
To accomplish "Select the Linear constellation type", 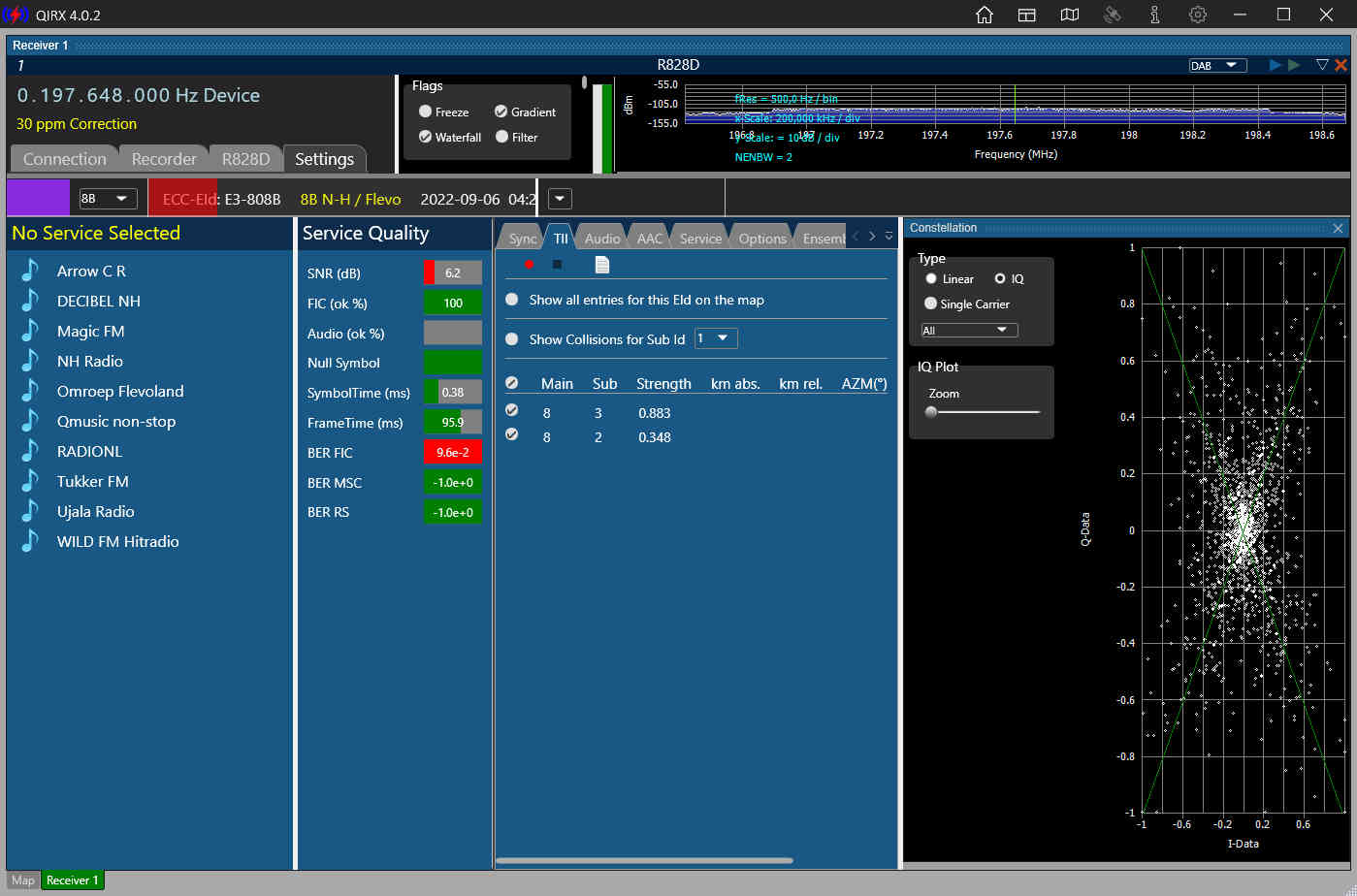I will [931, 278].
